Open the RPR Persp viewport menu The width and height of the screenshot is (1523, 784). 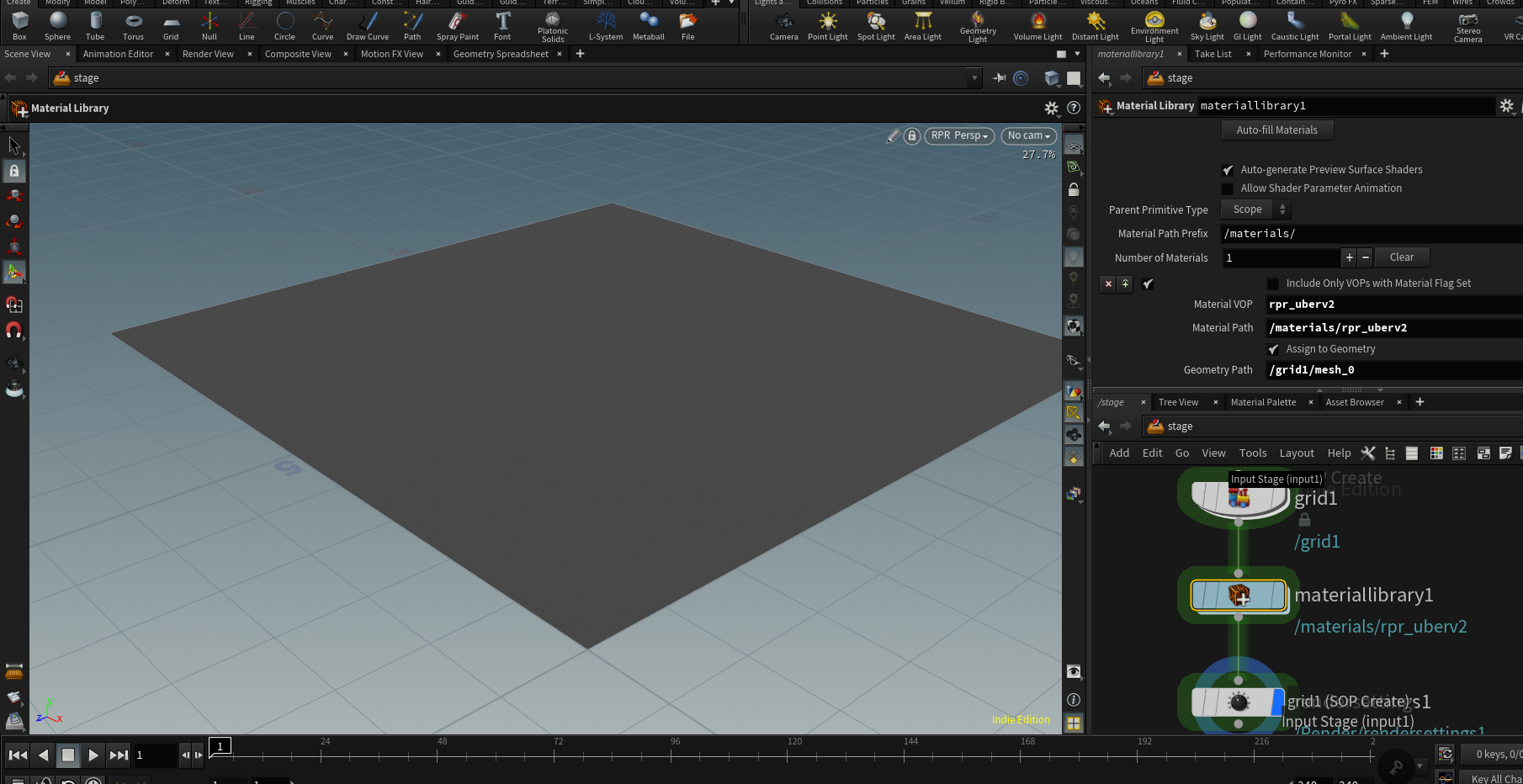(x=959, y=135)
